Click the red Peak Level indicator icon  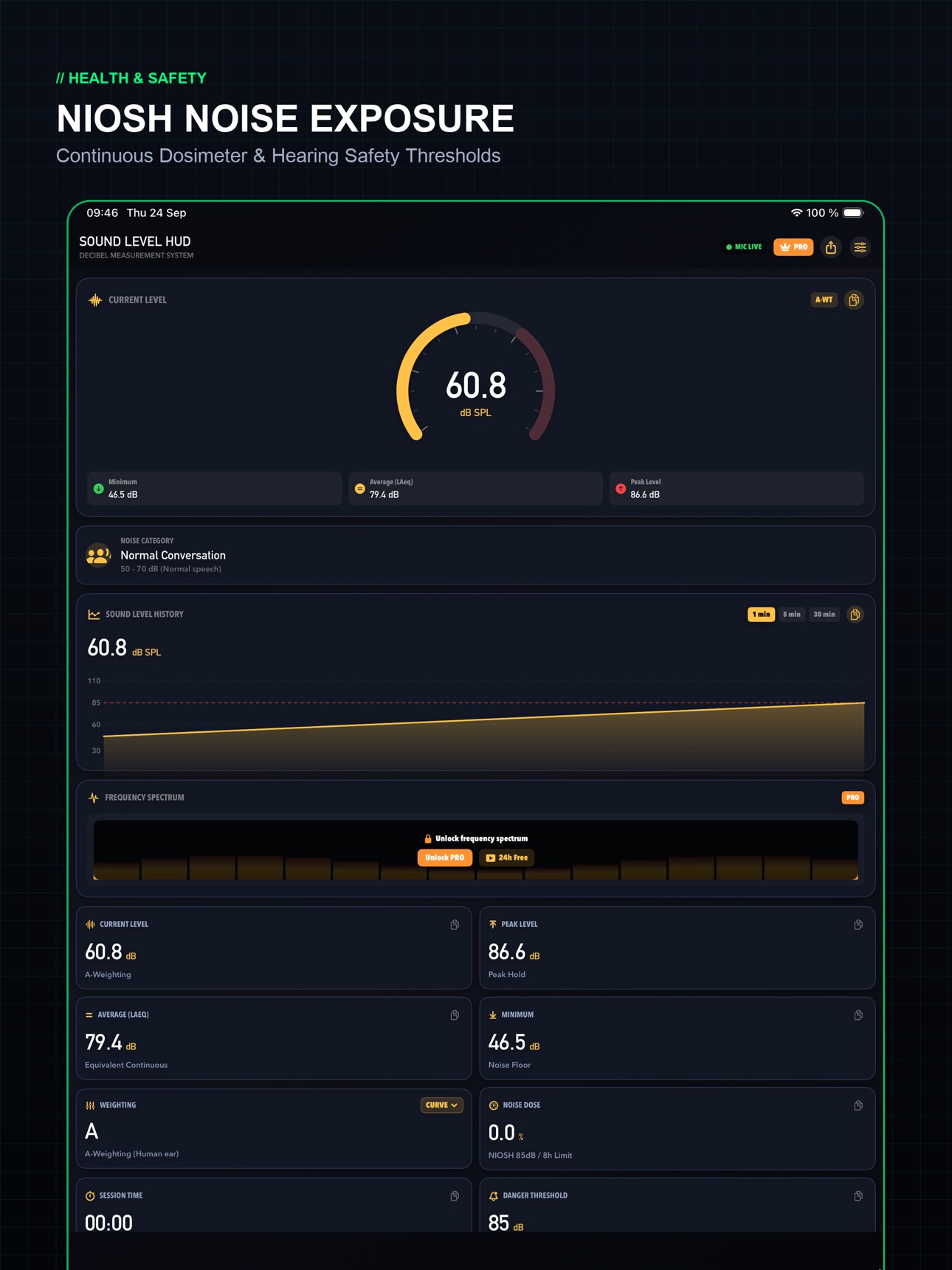621,489
